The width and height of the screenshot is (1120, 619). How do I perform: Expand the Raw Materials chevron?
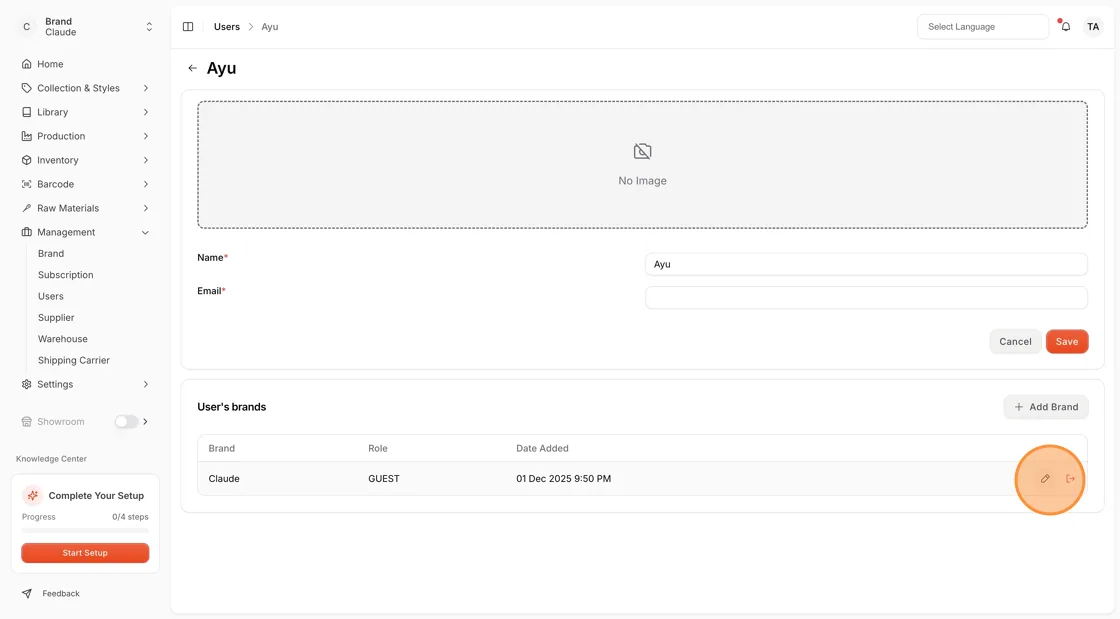point(146,208)
